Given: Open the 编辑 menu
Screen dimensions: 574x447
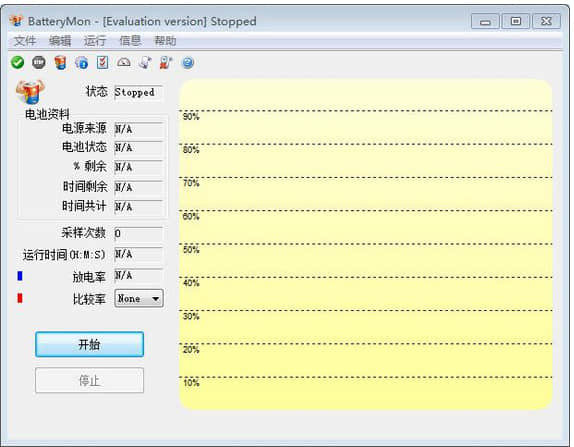Looking at the screenshot, I should [60, 41].
